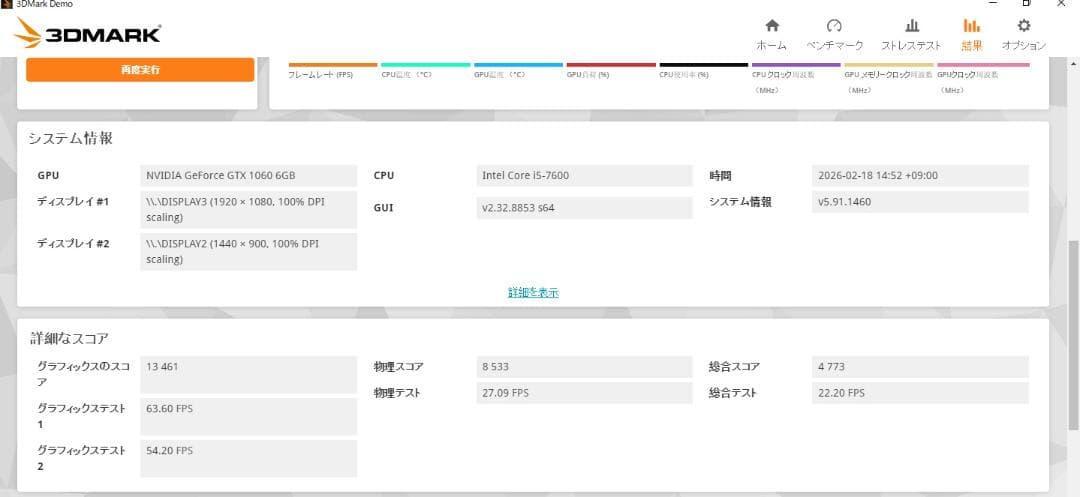Toggle the red GPU負荷 (%) legend
This screenshot has height=497, width=1080.
coord(611,70)
